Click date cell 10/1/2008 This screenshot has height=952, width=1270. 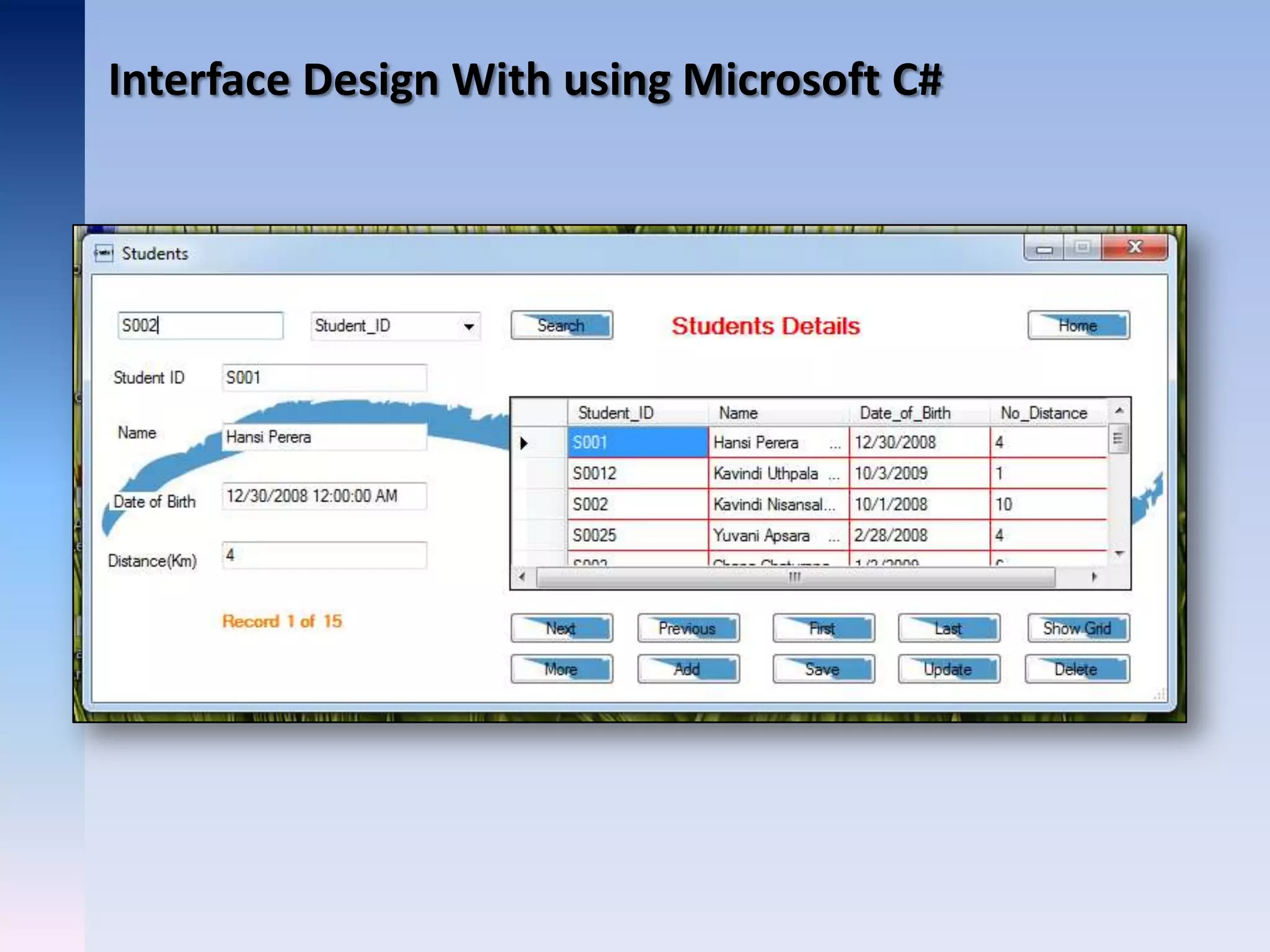point(919,505)
